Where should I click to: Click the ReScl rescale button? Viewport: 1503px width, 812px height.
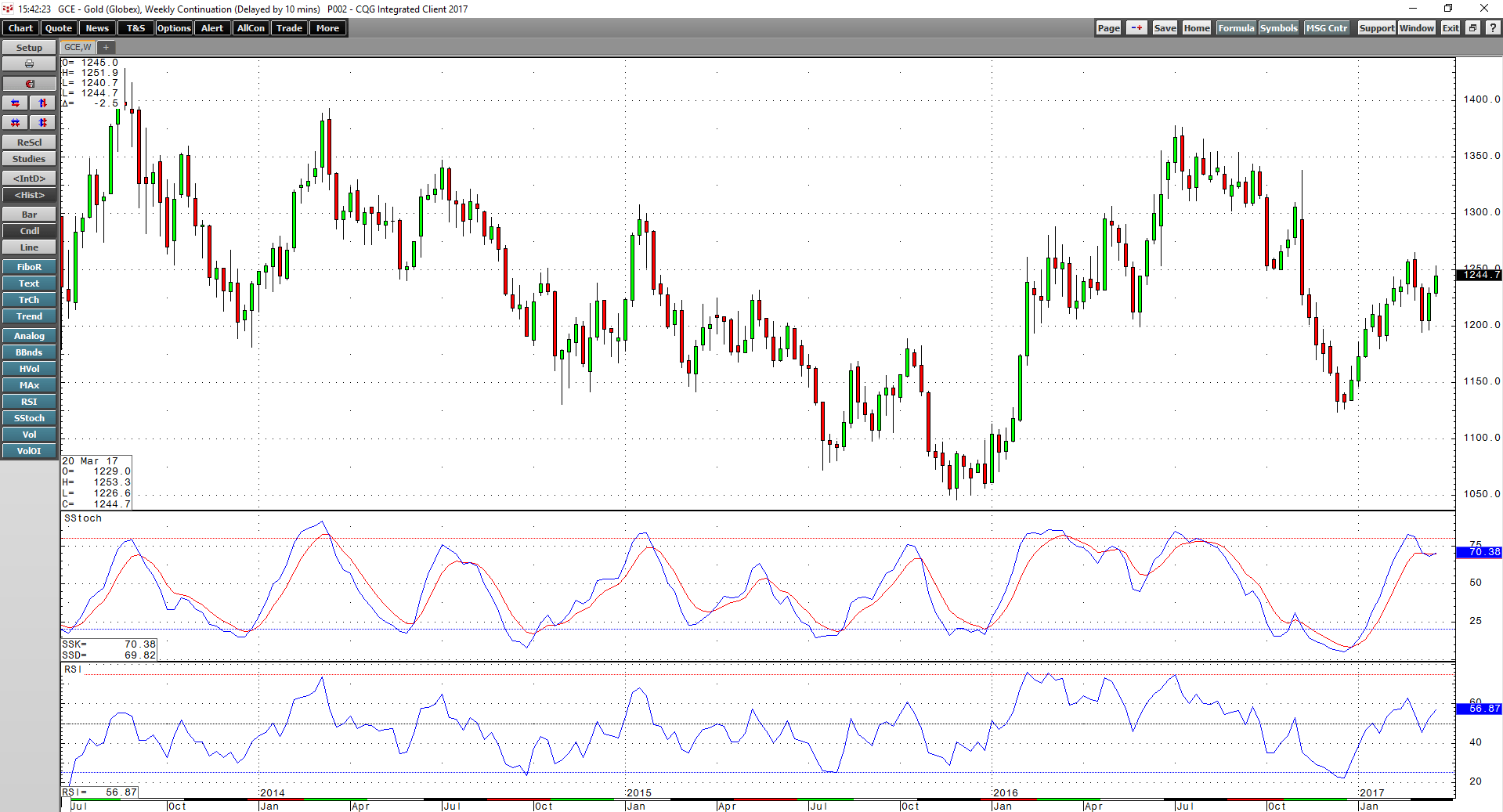29,143
